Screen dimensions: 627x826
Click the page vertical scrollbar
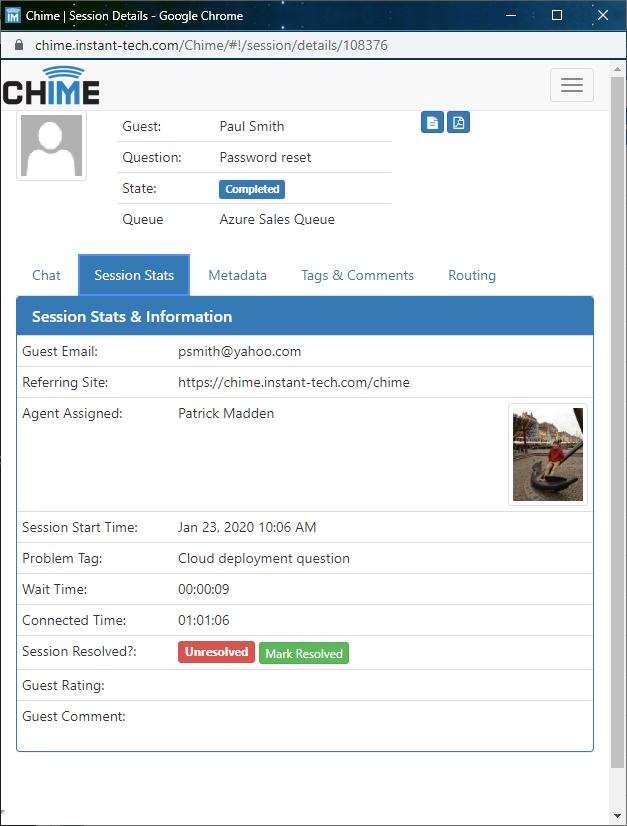tap(618, 400)
